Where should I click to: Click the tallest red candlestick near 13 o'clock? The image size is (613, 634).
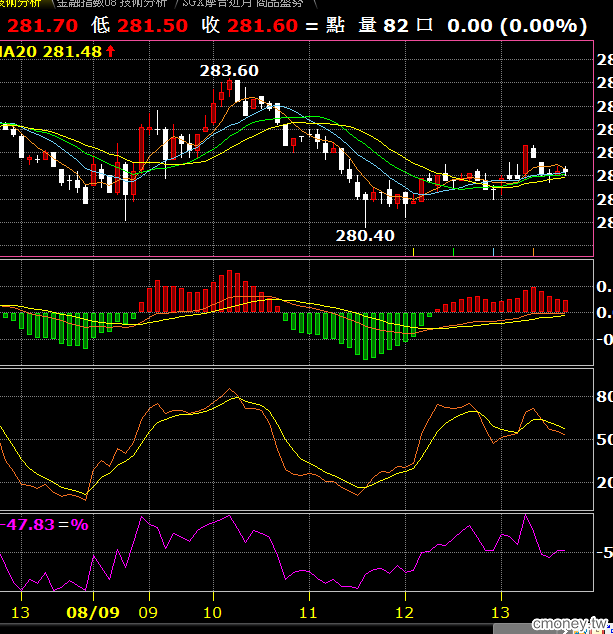point(525,160)
